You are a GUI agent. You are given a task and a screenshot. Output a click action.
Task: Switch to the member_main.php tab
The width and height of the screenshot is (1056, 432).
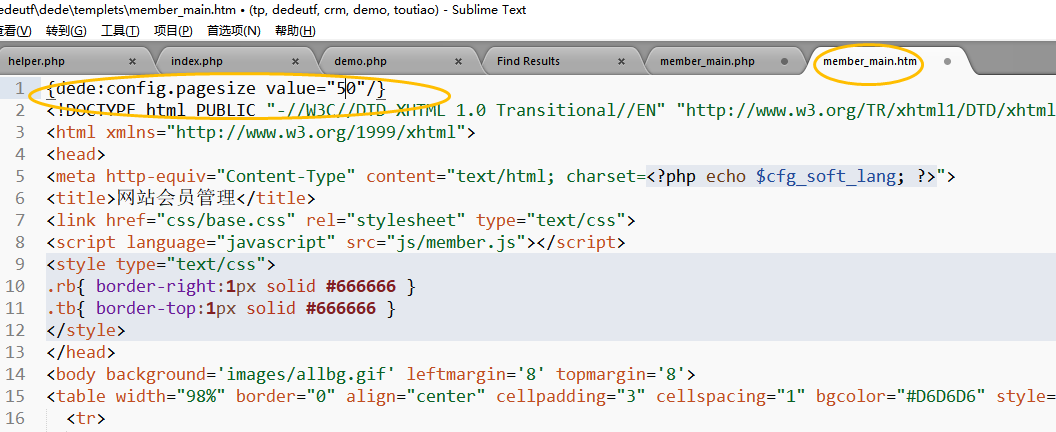click(707, 61)
